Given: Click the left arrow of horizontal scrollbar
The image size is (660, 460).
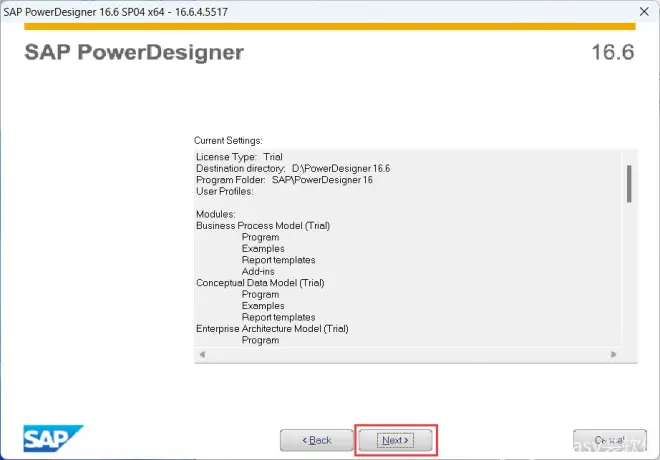Looking at the screenshot, I should pyautogui.click(x=202, y=354).
